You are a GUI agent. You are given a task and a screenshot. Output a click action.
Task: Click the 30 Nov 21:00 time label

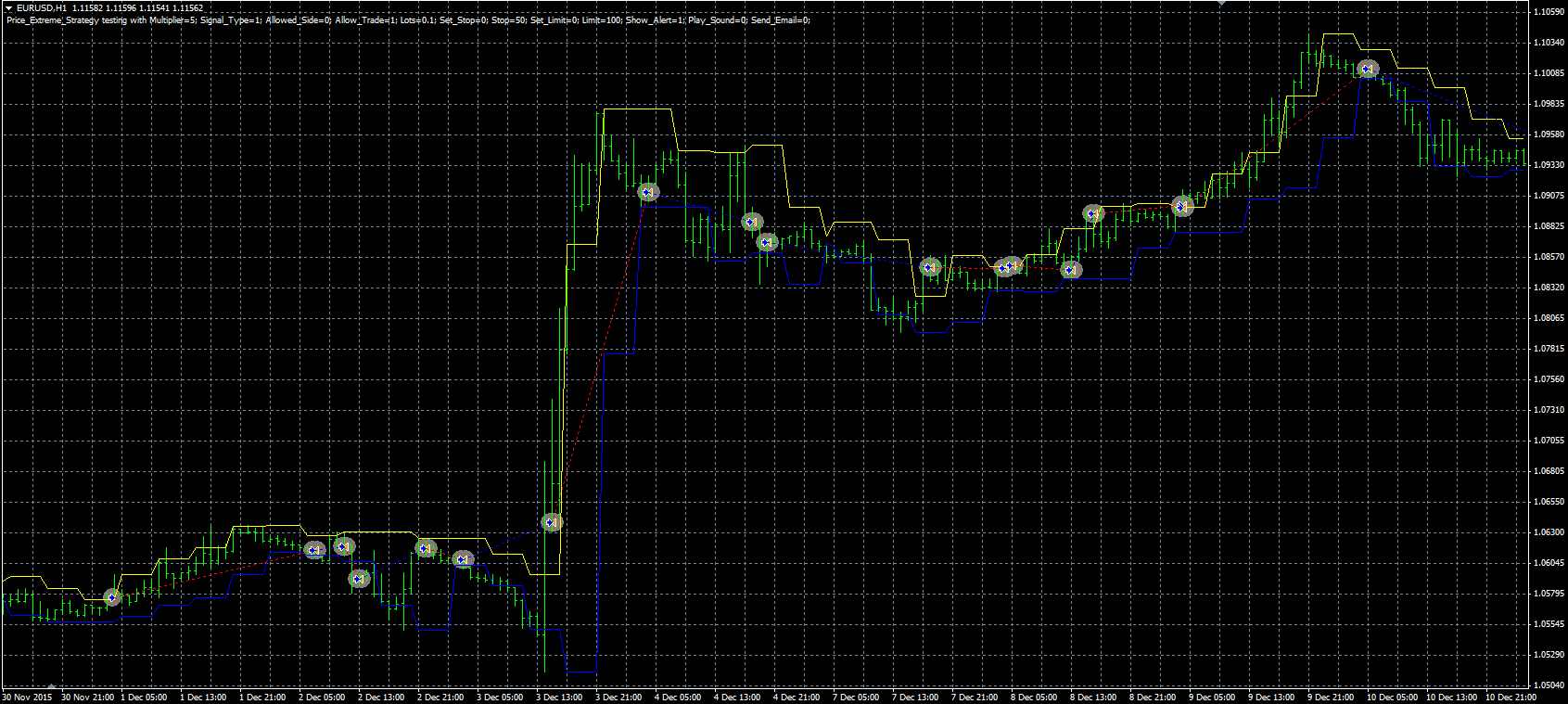(88, 698)
